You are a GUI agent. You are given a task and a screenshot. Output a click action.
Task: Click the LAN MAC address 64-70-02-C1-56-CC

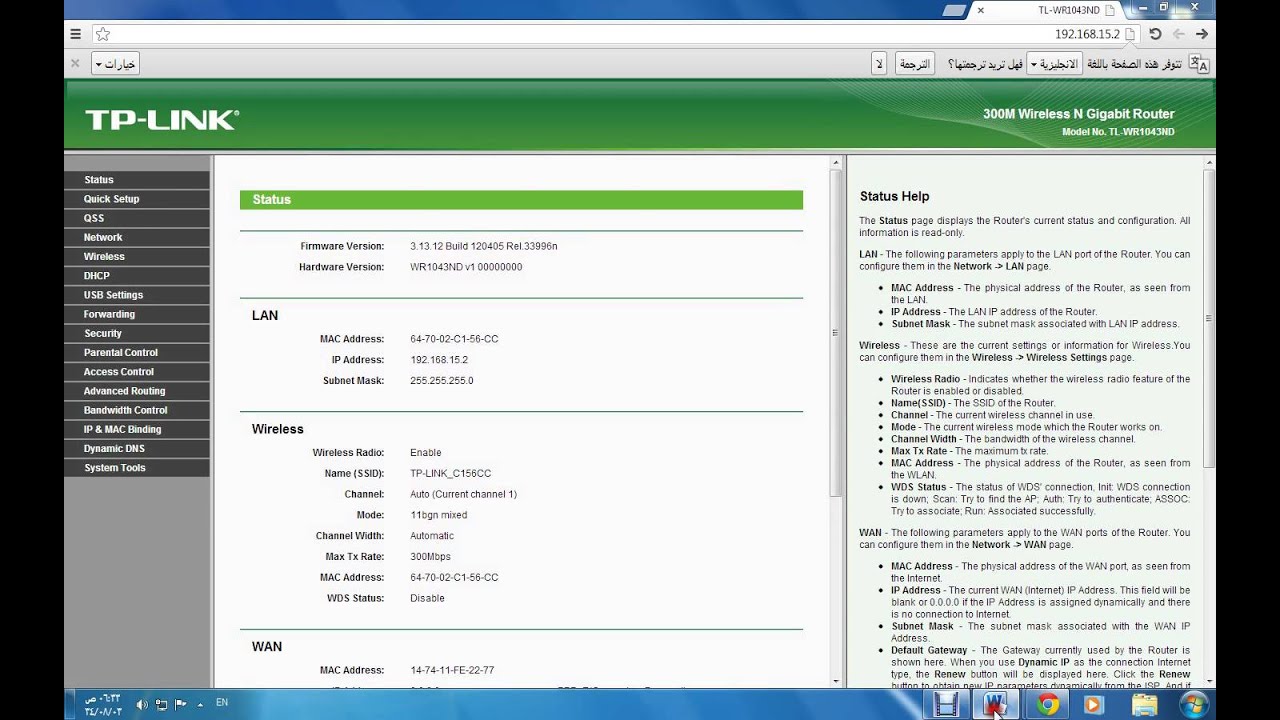pos(454,339)
